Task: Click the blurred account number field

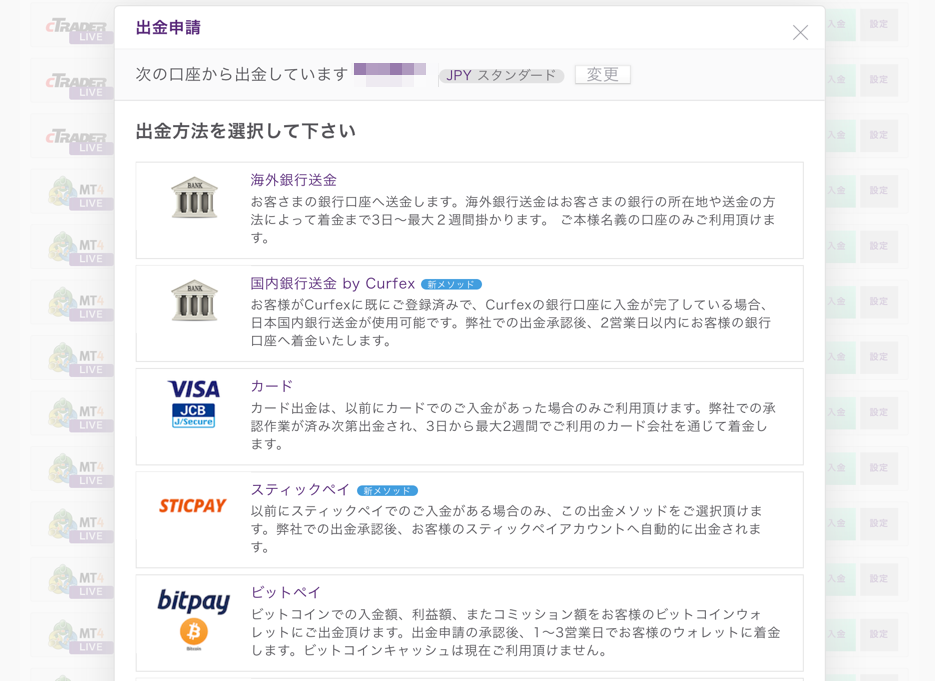Action: (390, 74)
